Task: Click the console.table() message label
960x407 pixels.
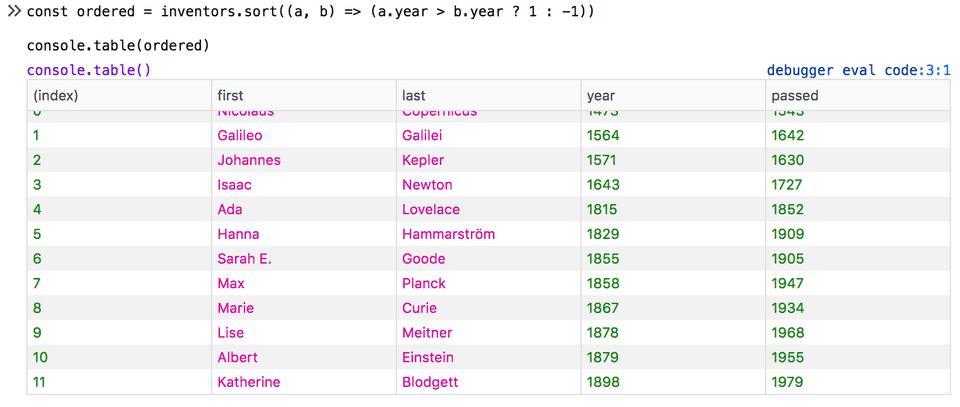Action: pos(89,70)
